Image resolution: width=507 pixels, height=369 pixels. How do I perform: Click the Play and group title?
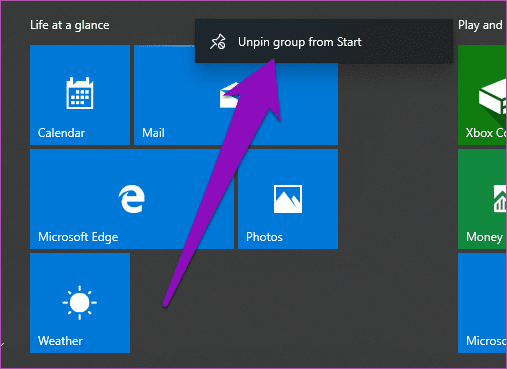[480, 25]
